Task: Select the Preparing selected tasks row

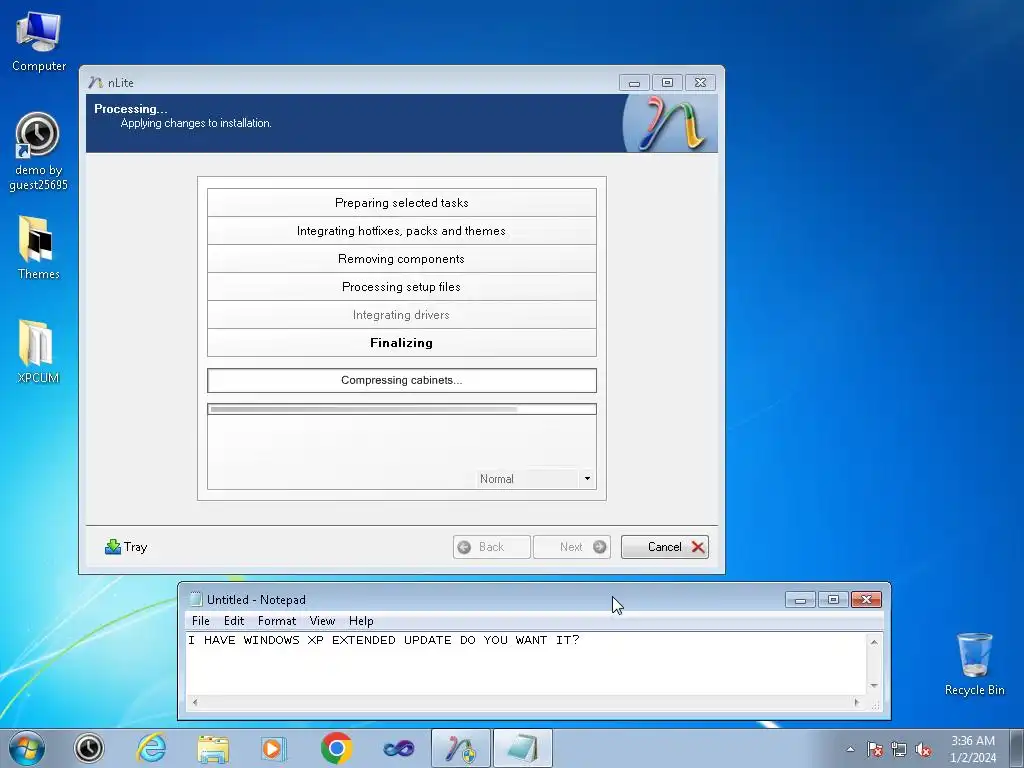Action: [x=402, y=202]
